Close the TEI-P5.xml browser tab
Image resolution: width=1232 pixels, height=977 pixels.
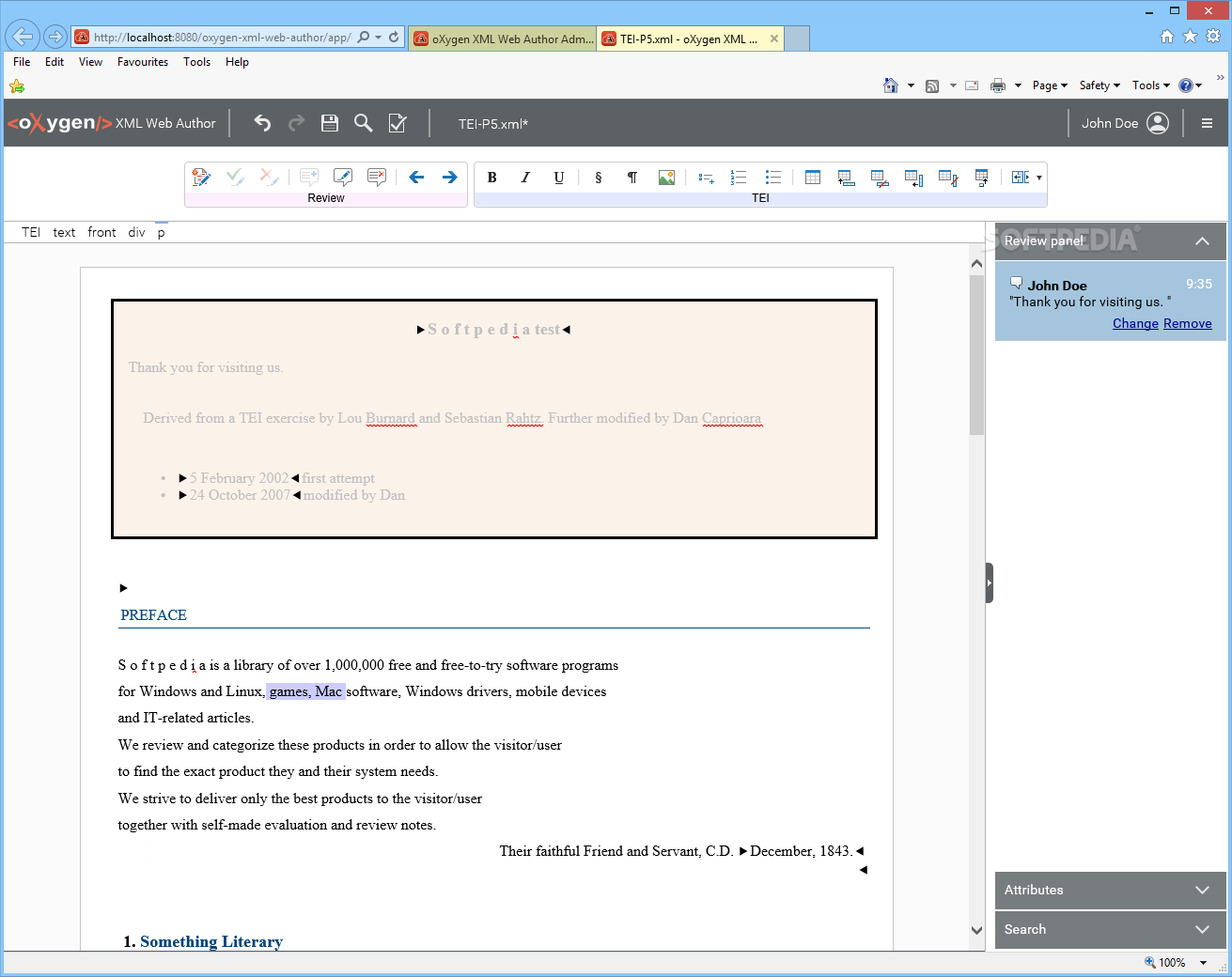773,39
